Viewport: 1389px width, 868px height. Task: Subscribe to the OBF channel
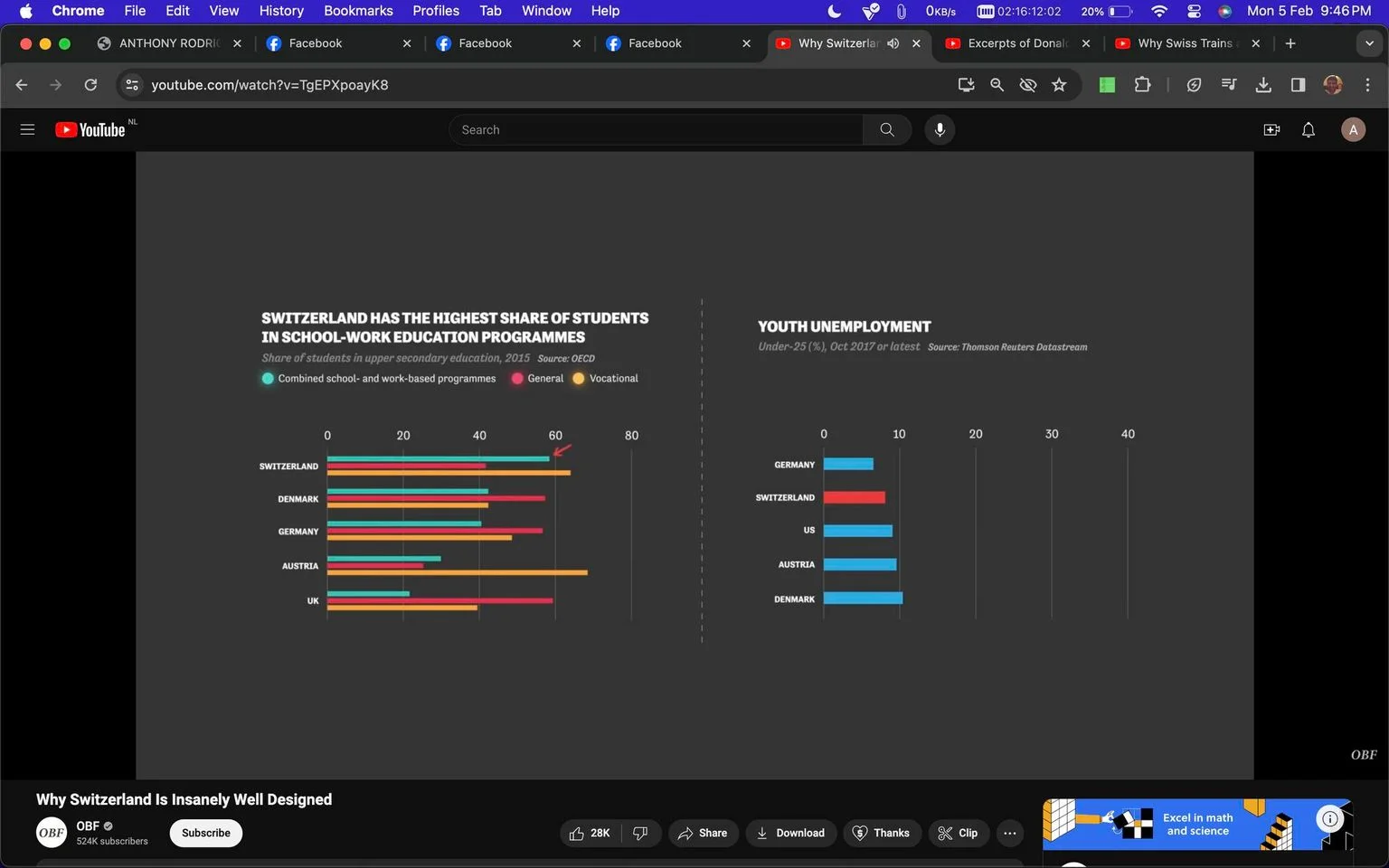click(205, 833)
